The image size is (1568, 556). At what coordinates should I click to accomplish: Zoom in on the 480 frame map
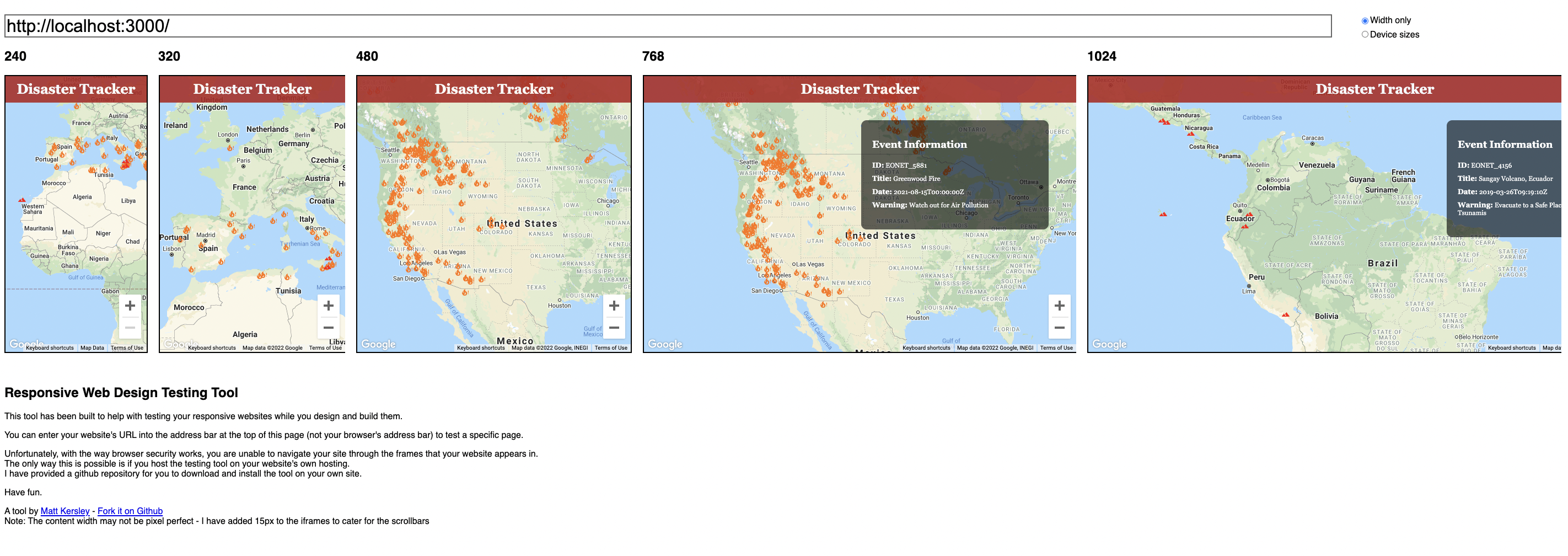[614, 306]
